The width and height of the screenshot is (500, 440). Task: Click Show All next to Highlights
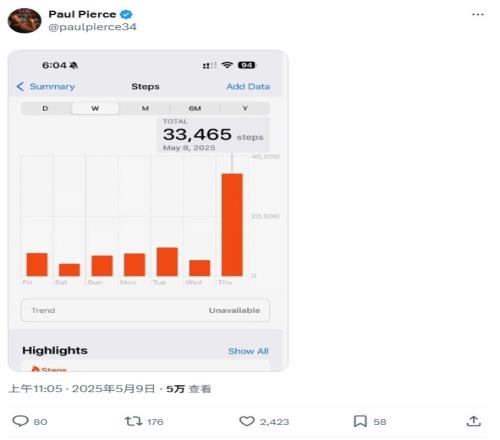248,351
